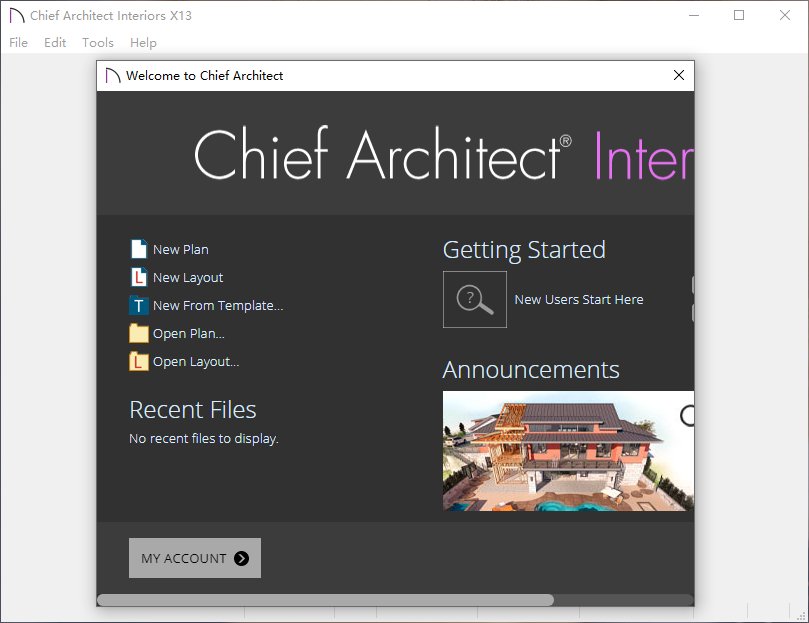This screenshot has width=809, height=623.
Task: Choose New From Template... option
Action: (218, 306)
